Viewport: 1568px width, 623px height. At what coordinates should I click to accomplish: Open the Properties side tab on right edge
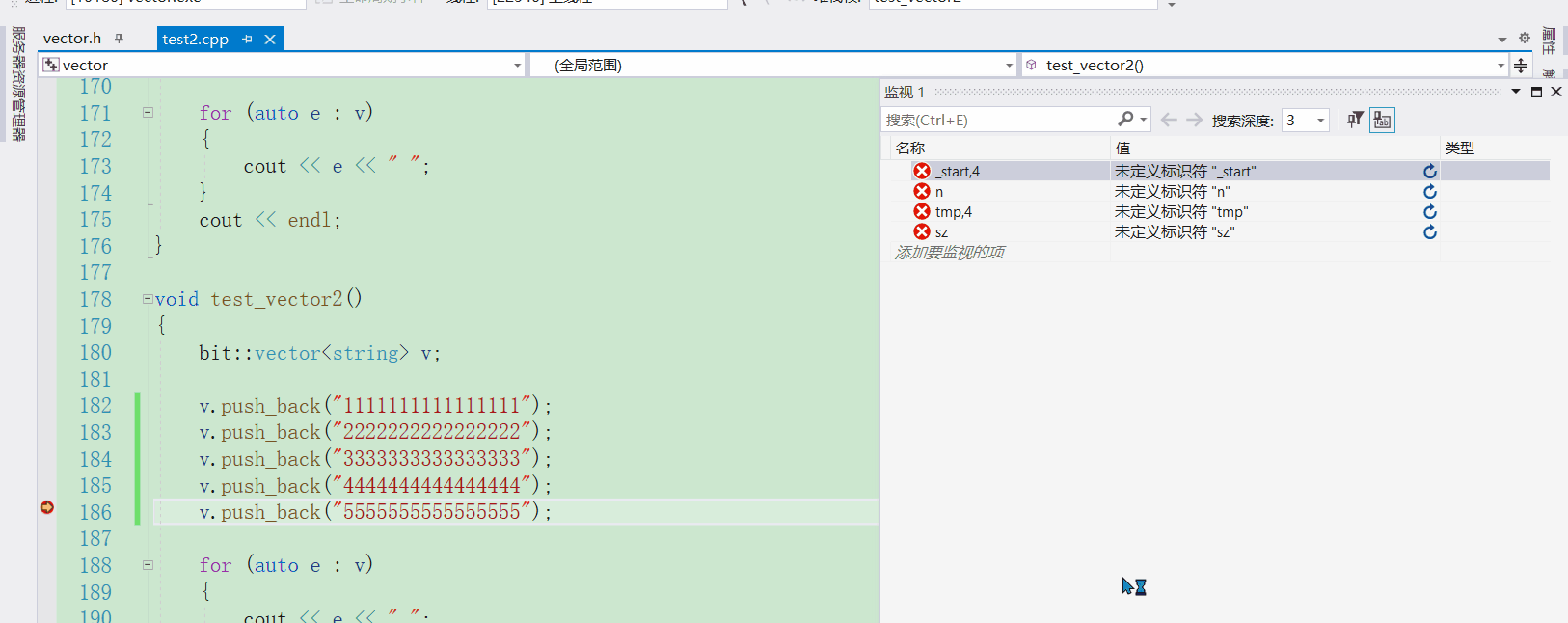[1549, 41]
